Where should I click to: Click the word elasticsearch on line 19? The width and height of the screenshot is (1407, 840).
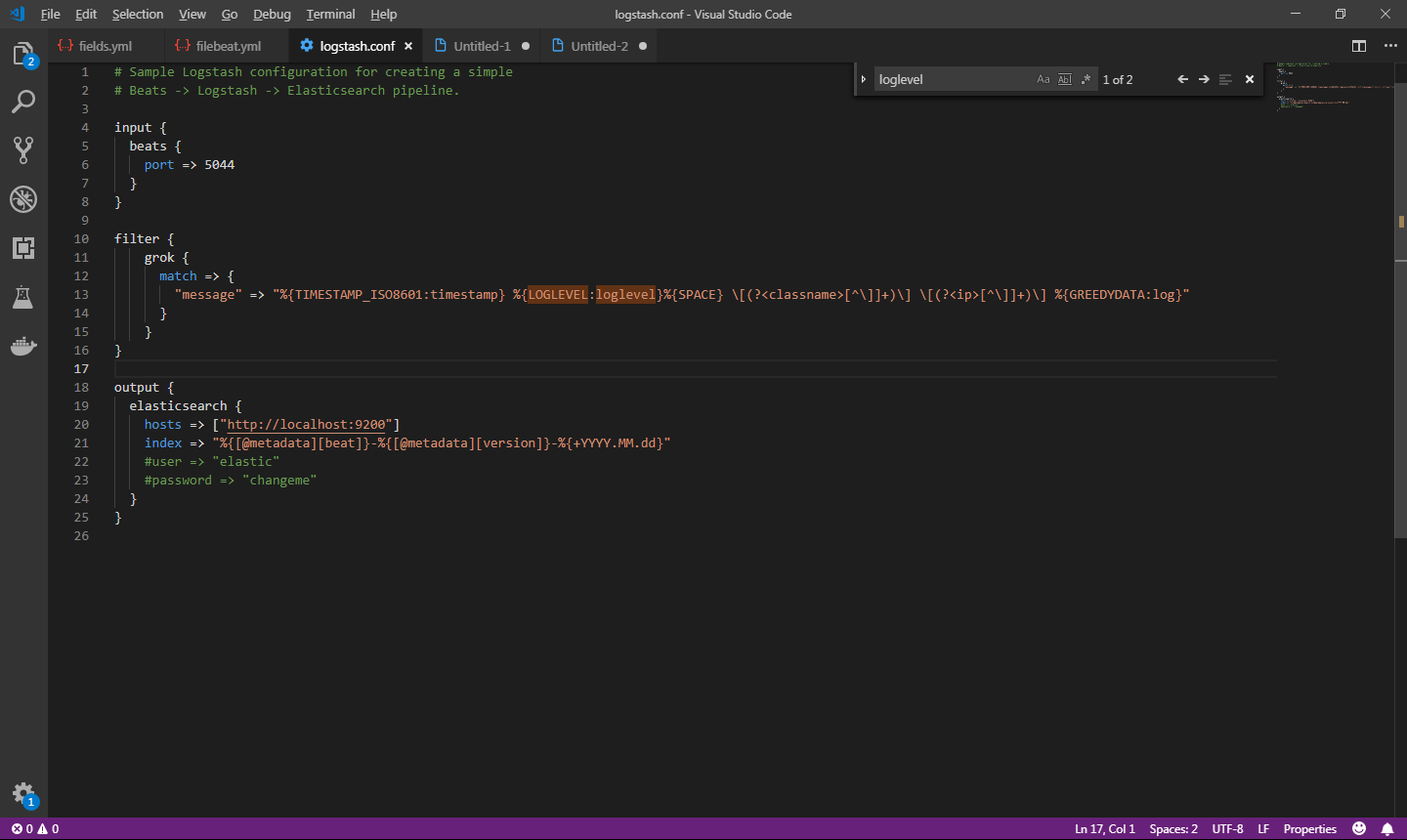point(178,406)
